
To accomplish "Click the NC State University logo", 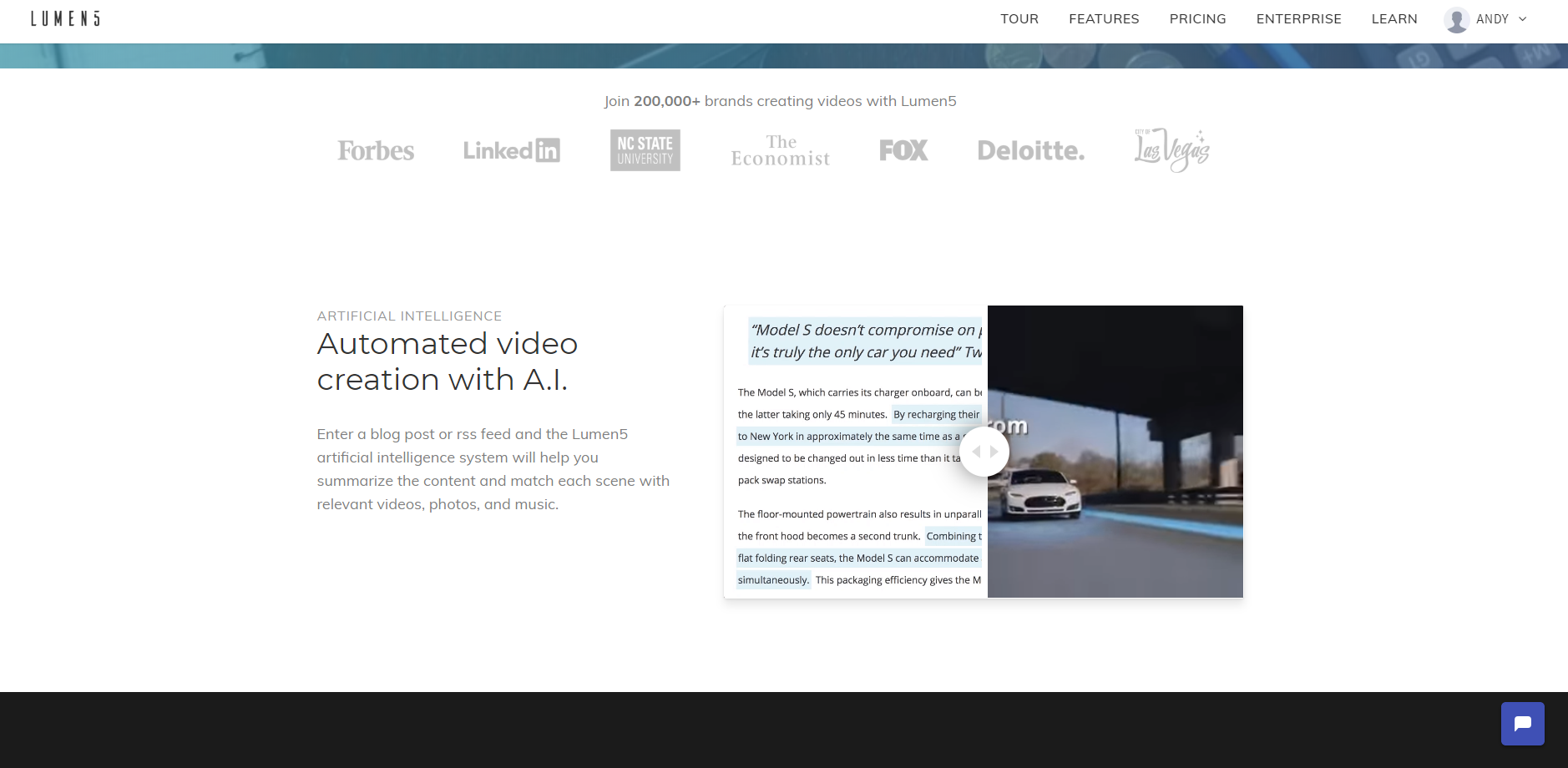I will 645,150.
